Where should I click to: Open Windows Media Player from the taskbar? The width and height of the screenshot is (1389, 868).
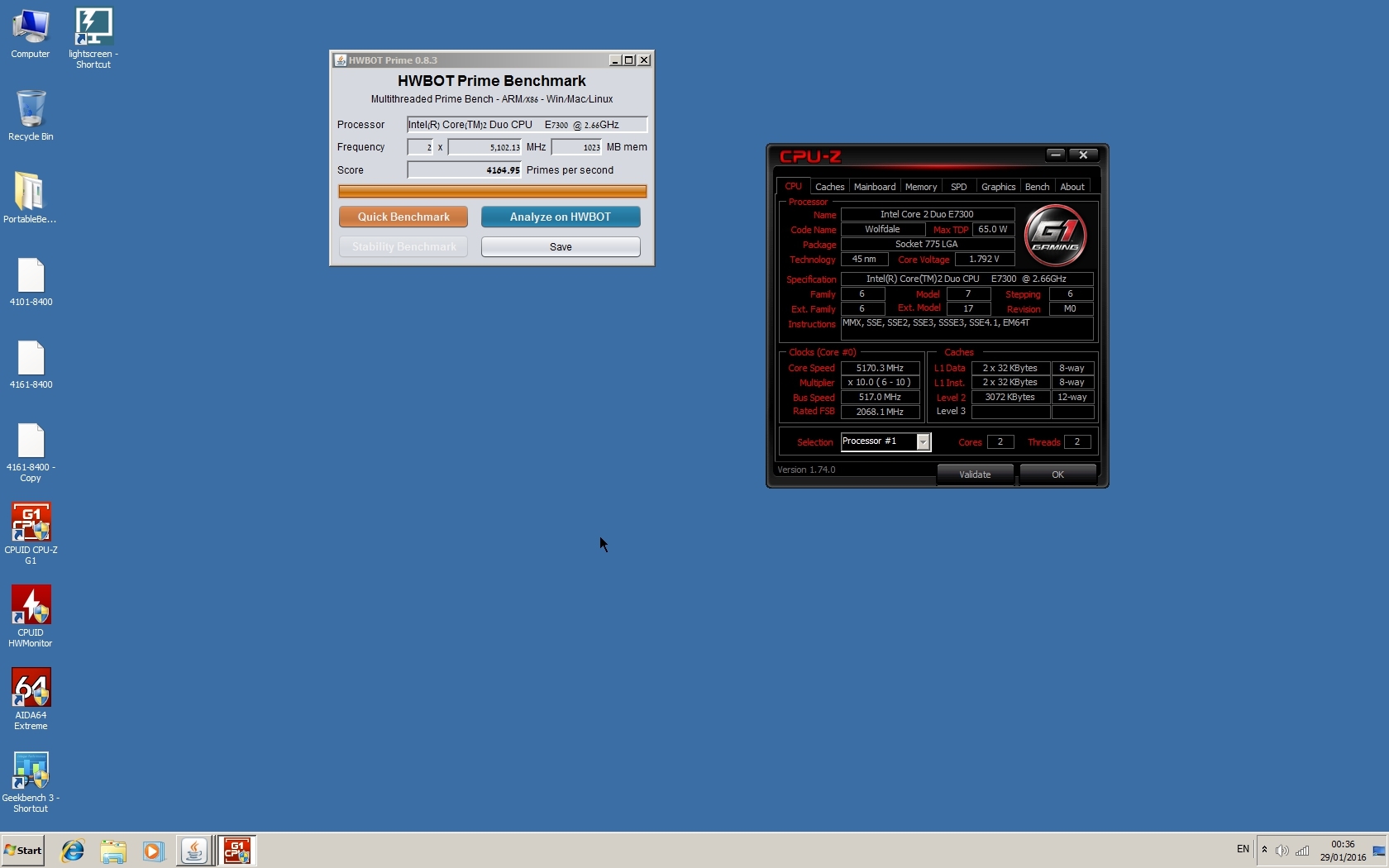point(153,851)
